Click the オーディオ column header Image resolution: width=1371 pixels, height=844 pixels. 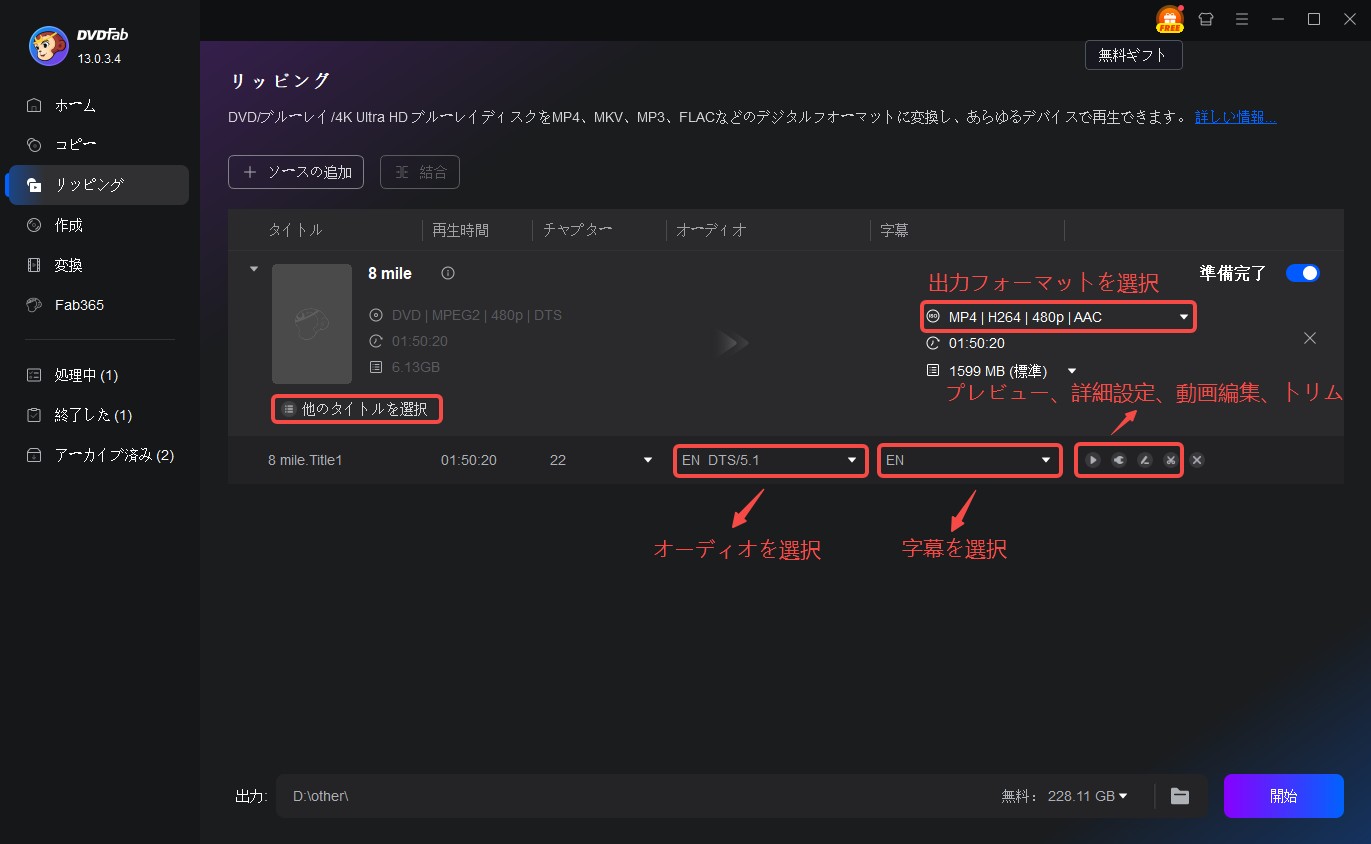(x=711, y=230)
